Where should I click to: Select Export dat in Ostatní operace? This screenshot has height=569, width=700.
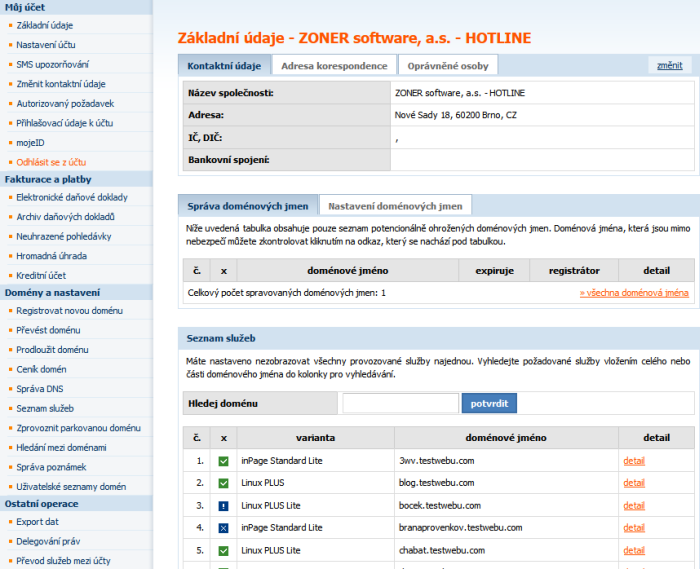[39, 522]
